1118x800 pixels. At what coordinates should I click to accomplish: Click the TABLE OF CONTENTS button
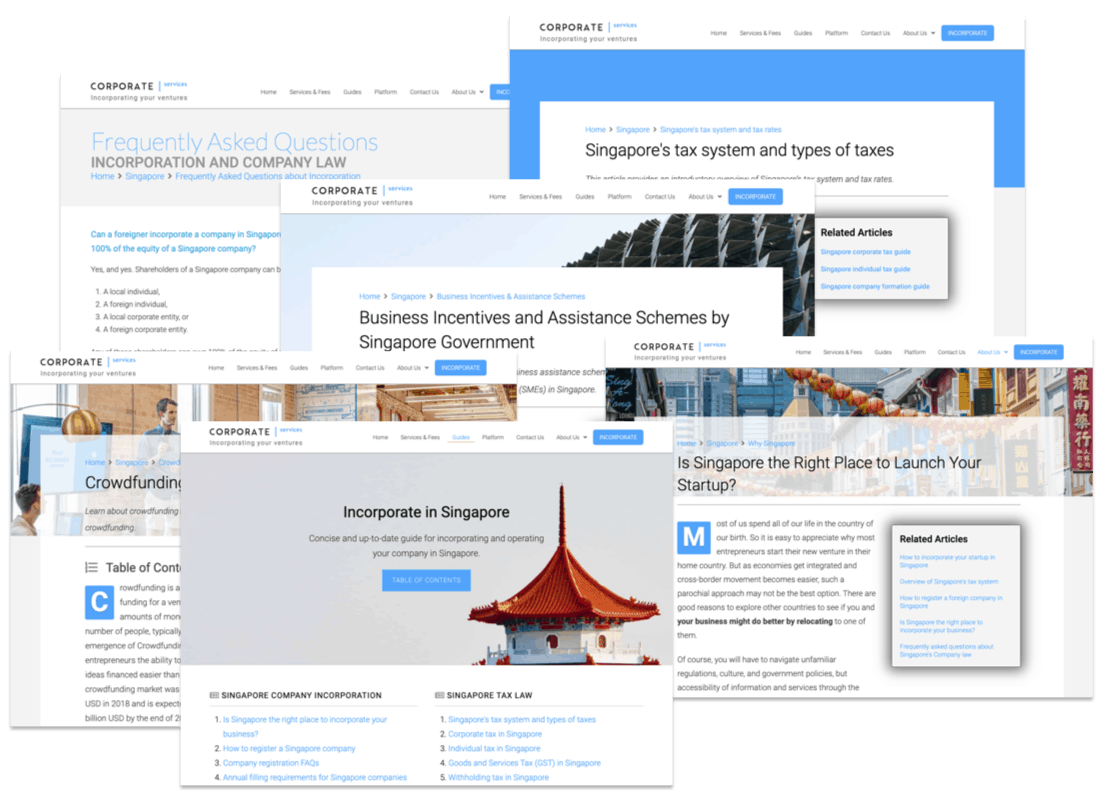[426, 580]
